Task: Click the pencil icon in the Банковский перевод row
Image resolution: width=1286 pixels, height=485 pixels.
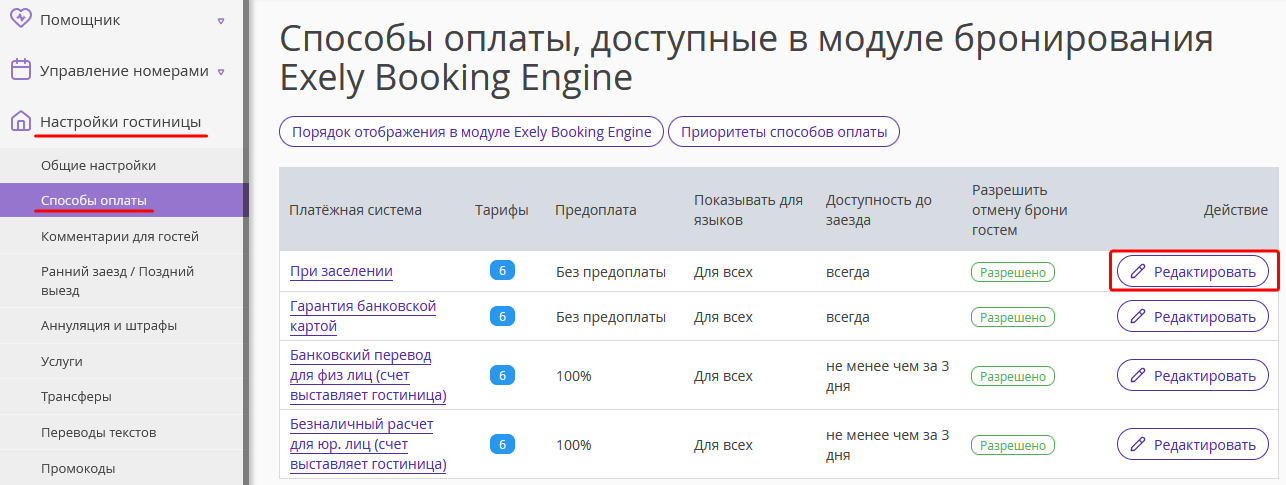Action: coord(1137,376)
